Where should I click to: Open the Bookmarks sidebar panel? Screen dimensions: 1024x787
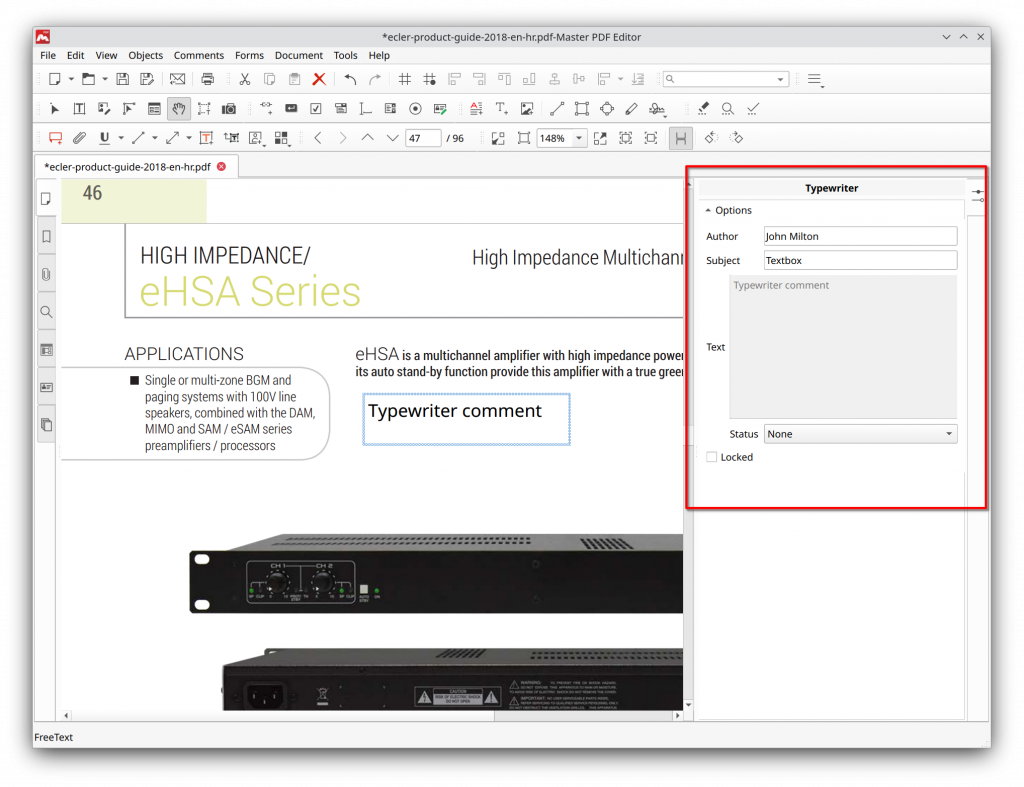46,237
